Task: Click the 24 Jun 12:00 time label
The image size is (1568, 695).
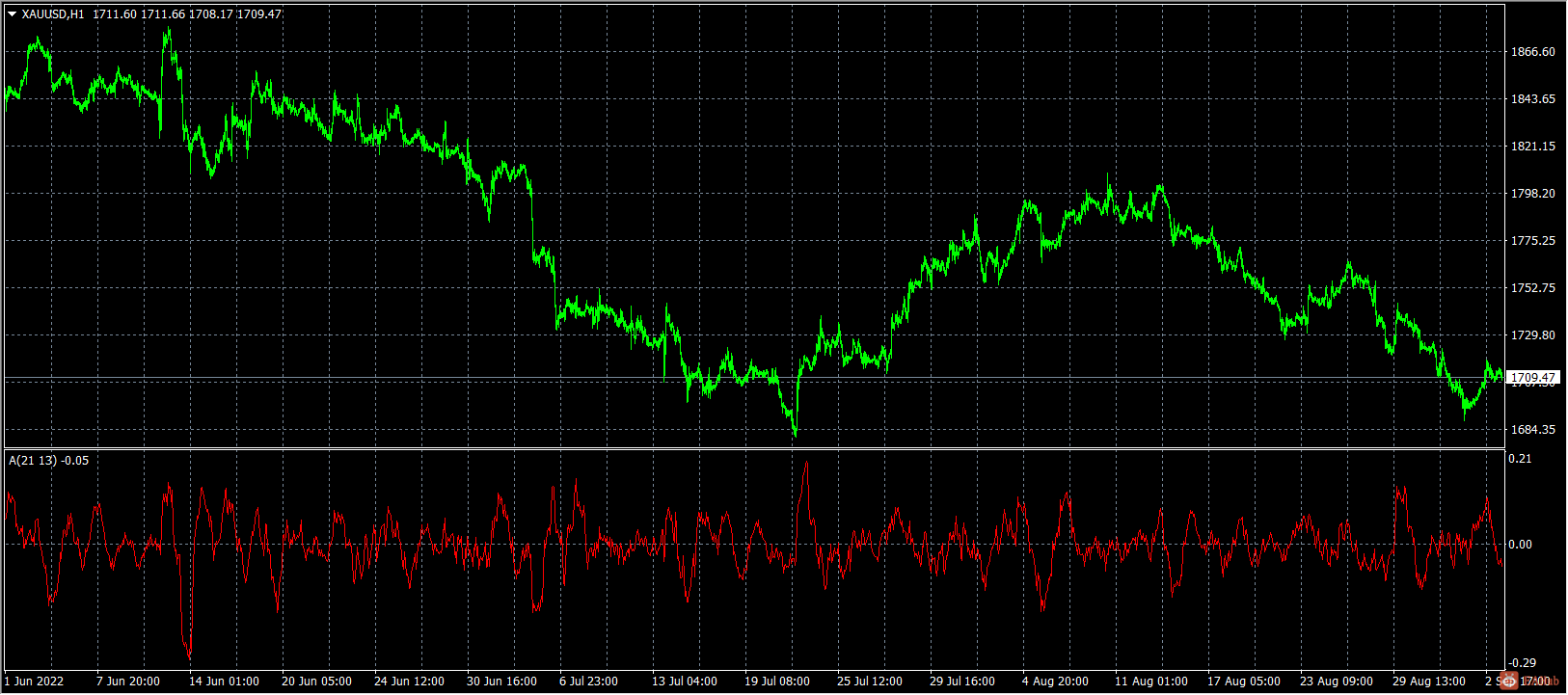Action: [x=409, y=682]
